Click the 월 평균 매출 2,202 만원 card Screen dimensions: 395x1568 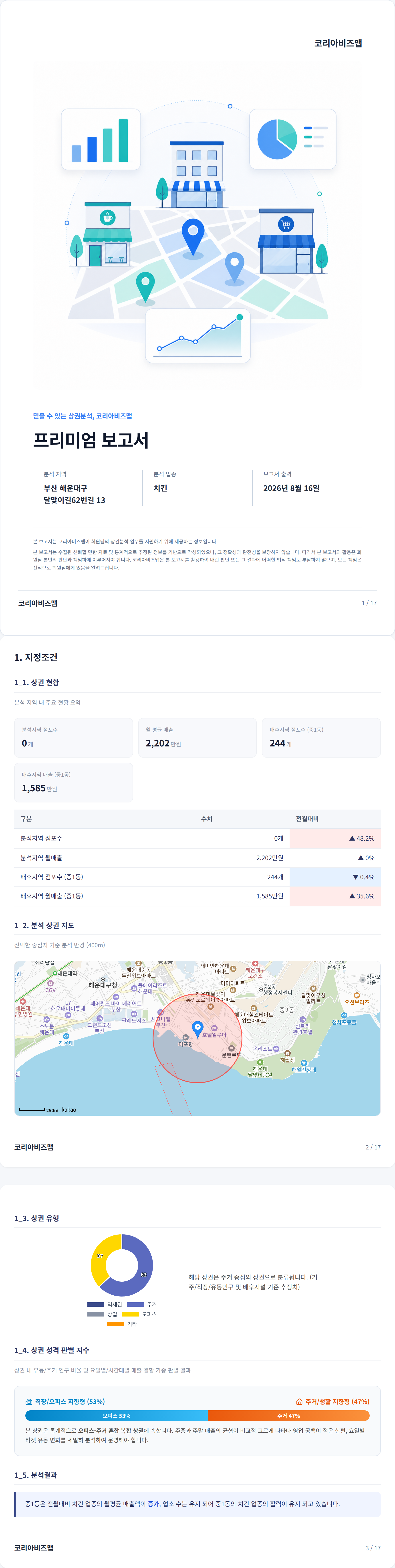(x=197, y=738)
